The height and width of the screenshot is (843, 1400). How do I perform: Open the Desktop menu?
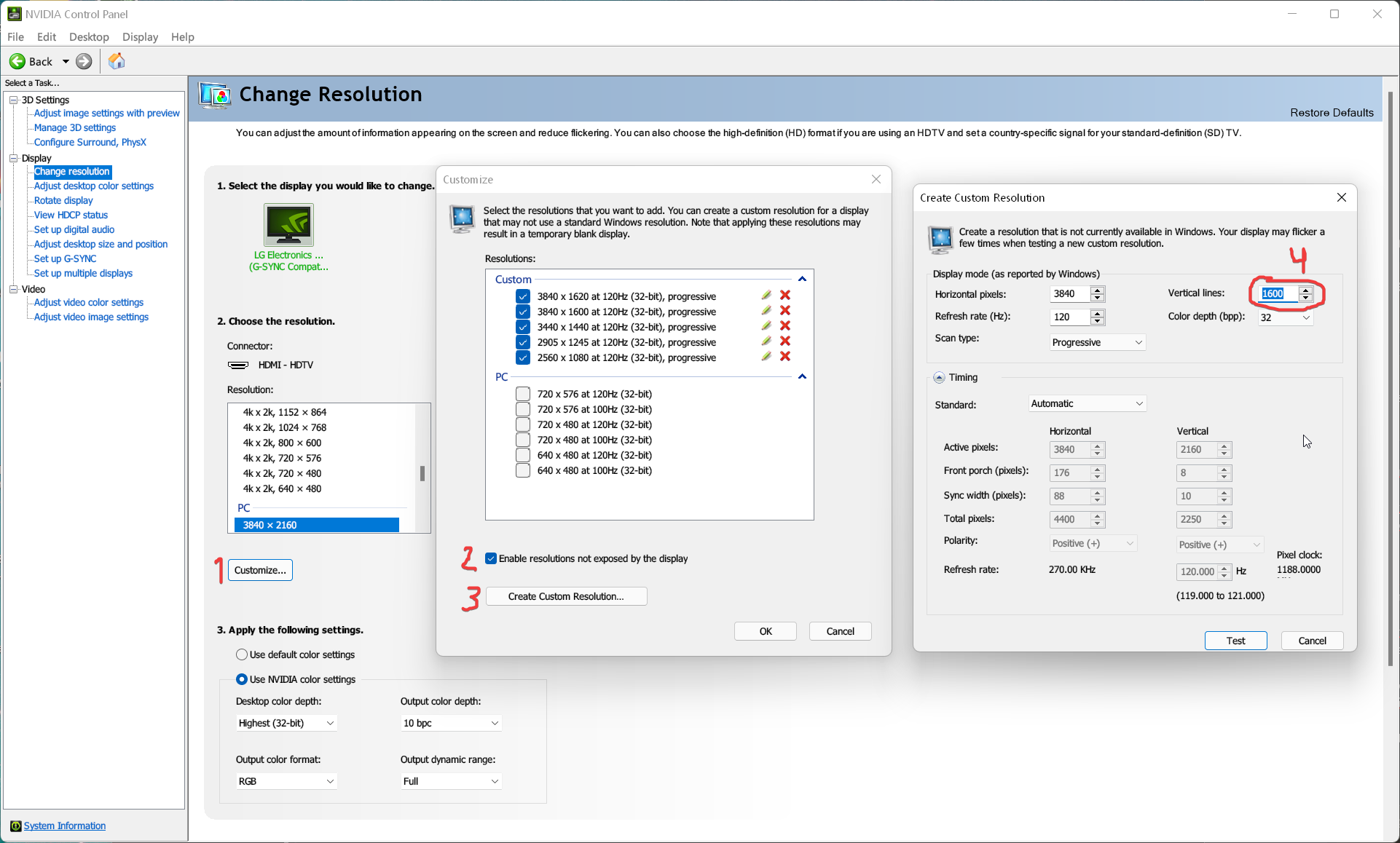coord(89,36)
